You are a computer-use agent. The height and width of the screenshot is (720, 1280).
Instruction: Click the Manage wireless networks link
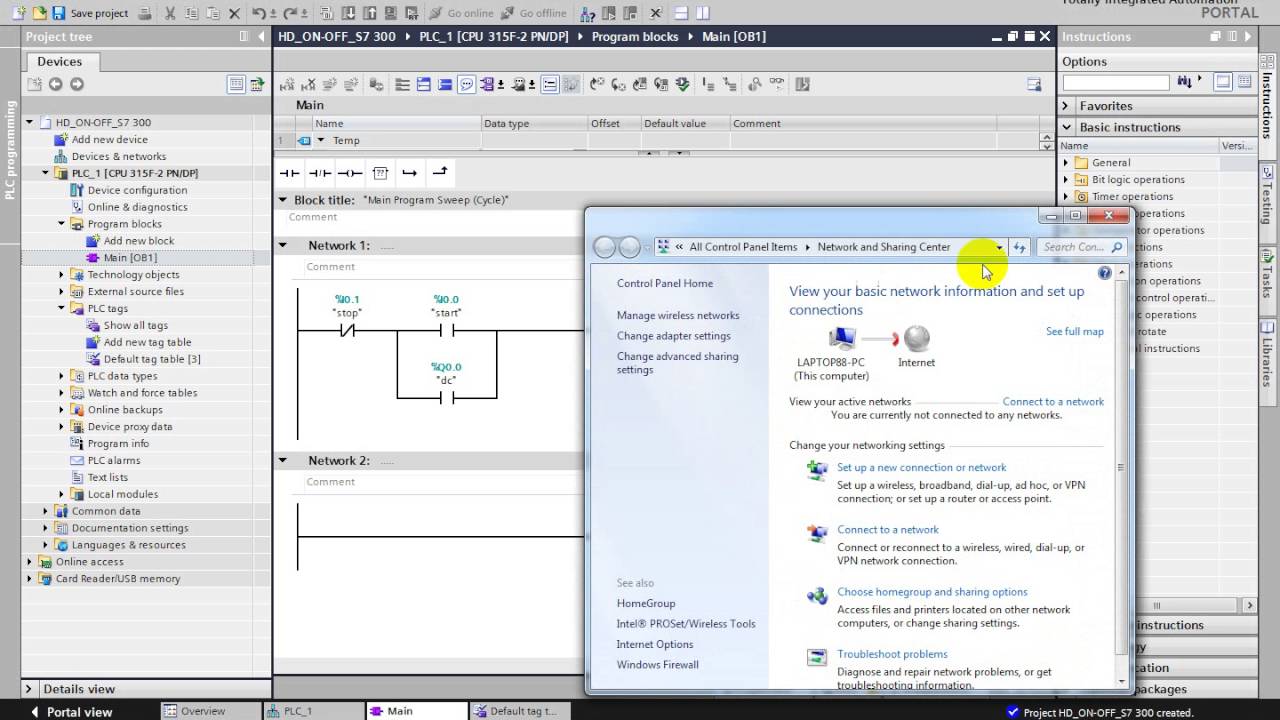[x=678, y=315]
